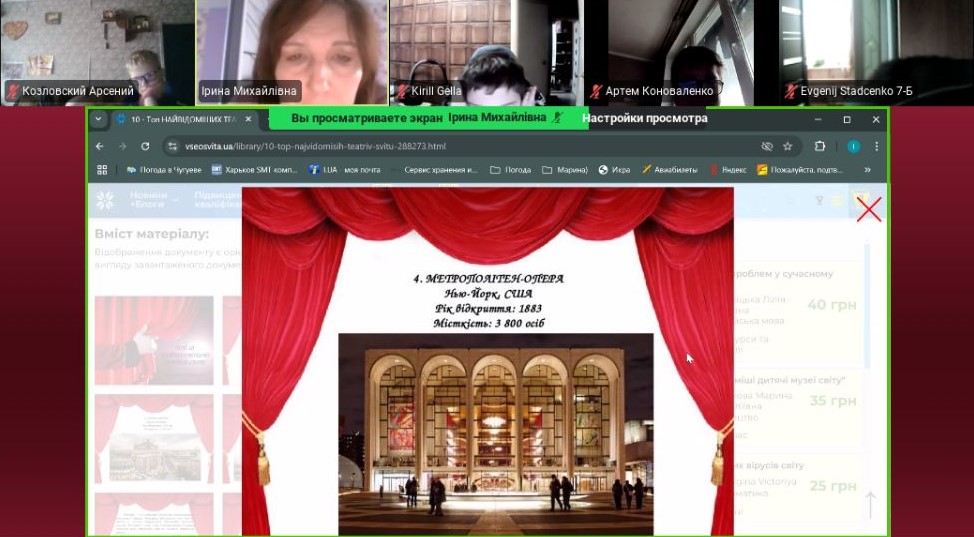Click 'Рік відкриття: 1883' text

tap(489, 309)
